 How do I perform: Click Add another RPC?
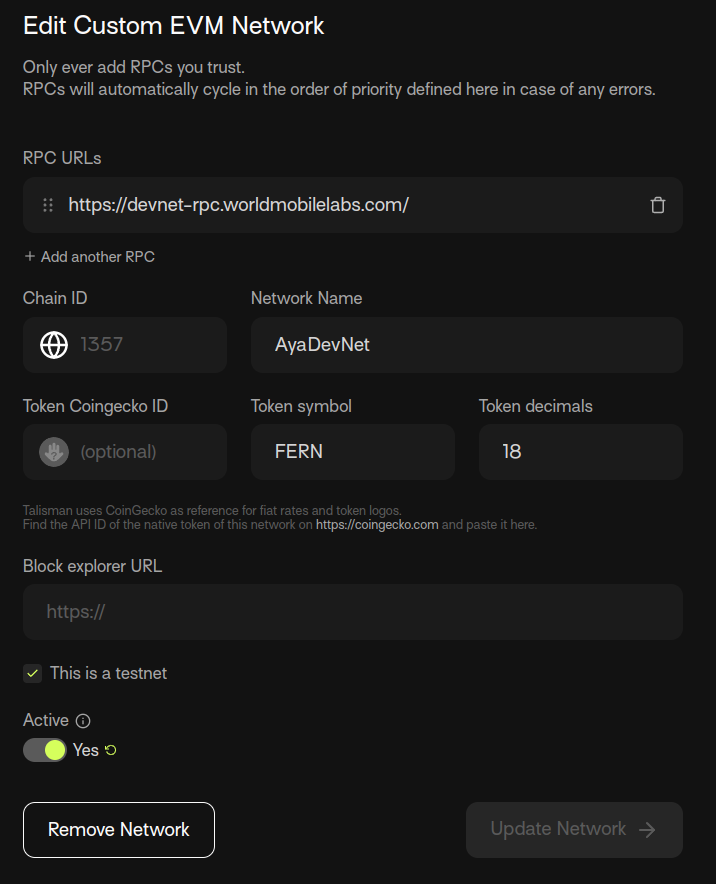click(90, 257)
